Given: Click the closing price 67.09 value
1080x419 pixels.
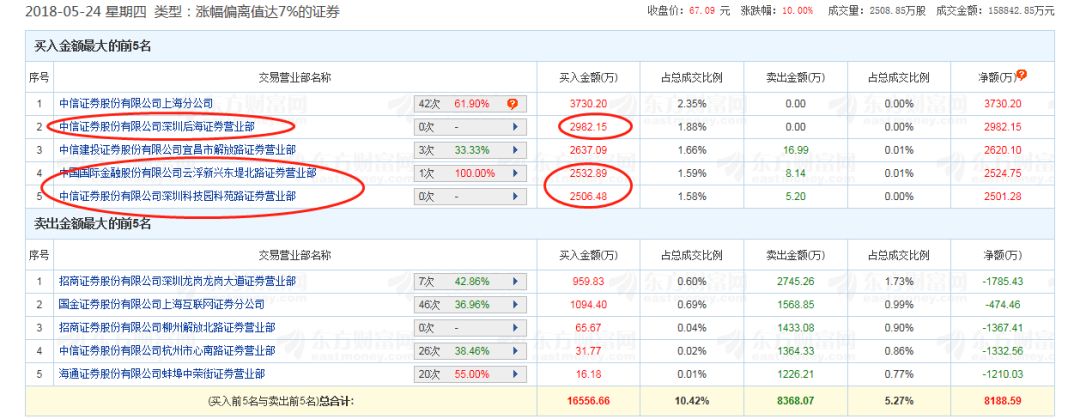Looking at the screenshot, I should tap(703, 11).
